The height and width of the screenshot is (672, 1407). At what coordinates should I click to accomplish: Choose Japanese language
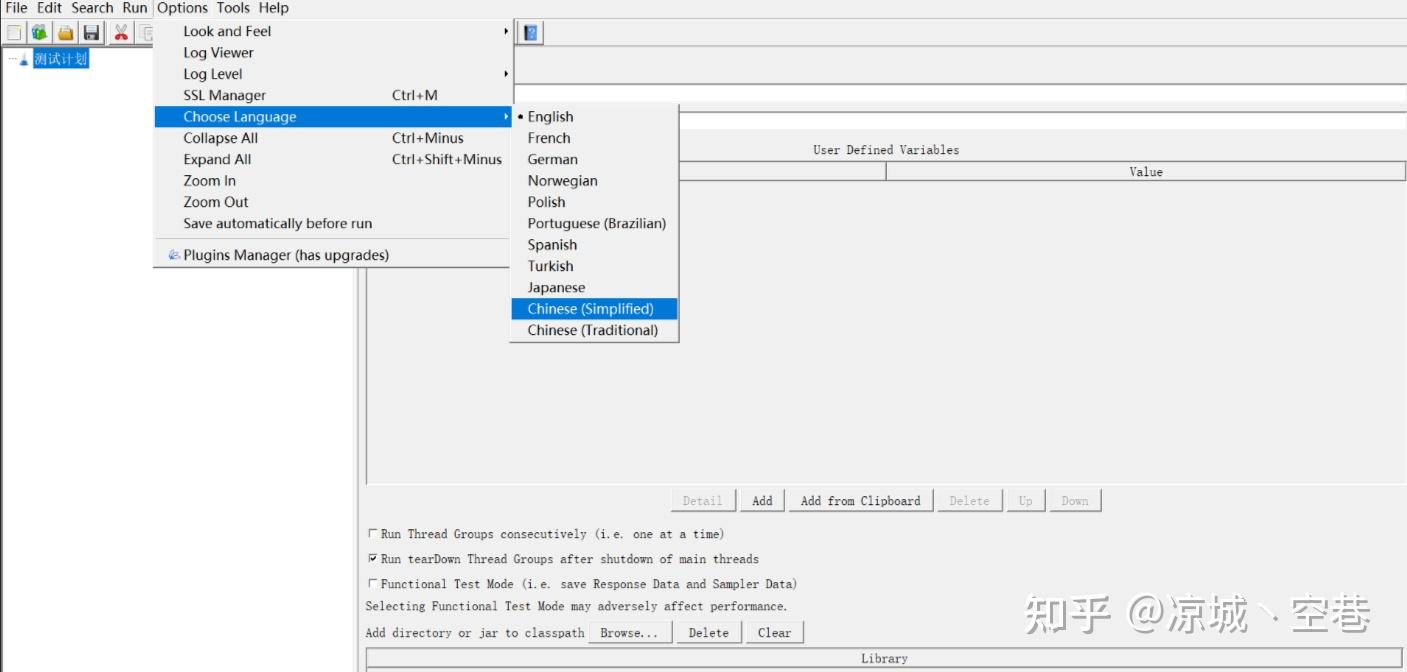point(594,287)
